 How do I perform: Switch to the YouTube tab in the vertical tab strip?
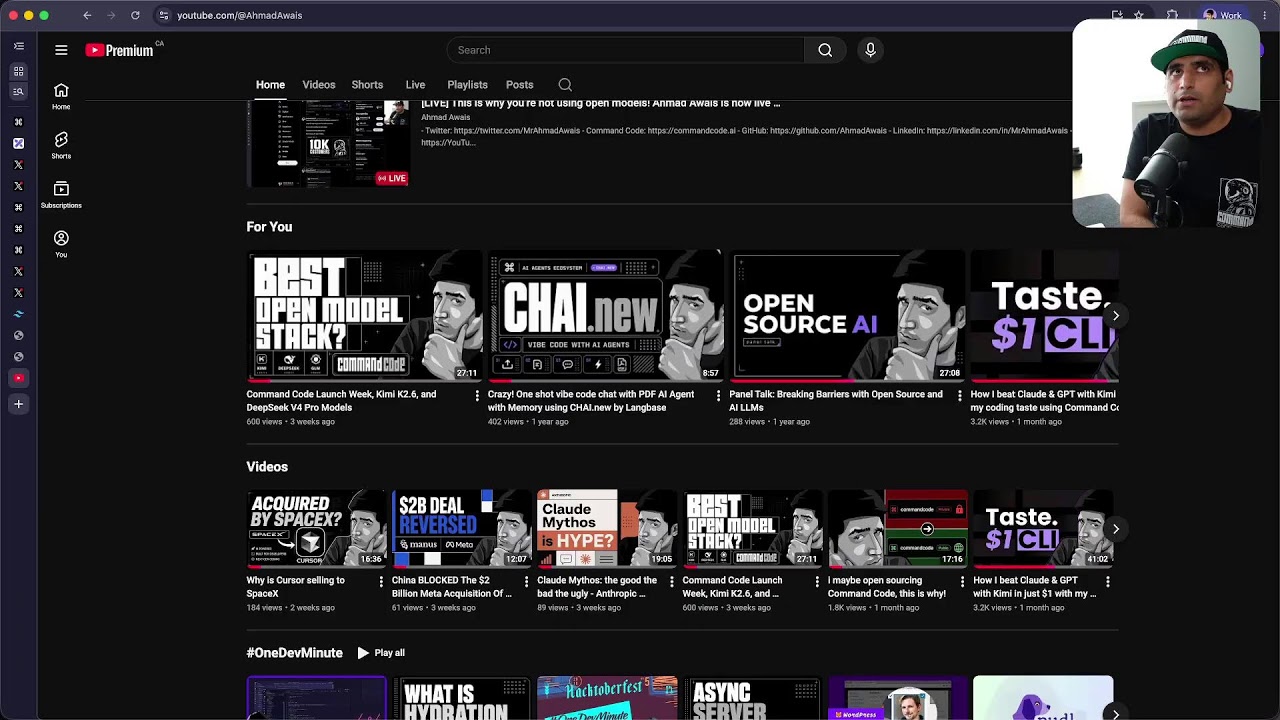pos(18,378)
